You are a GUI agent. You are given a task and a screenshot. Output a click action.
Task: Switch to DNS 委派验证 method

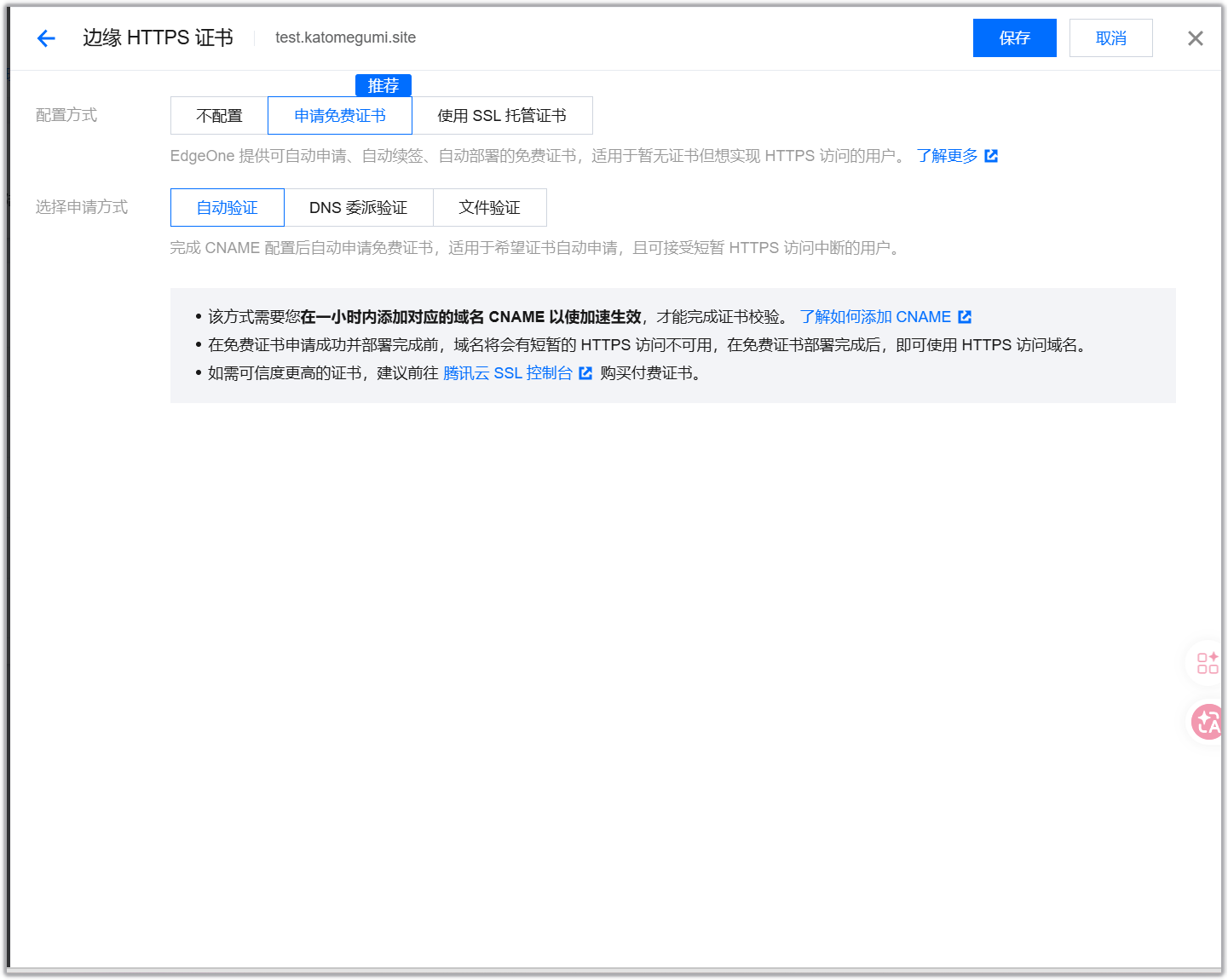click(359, 208)
